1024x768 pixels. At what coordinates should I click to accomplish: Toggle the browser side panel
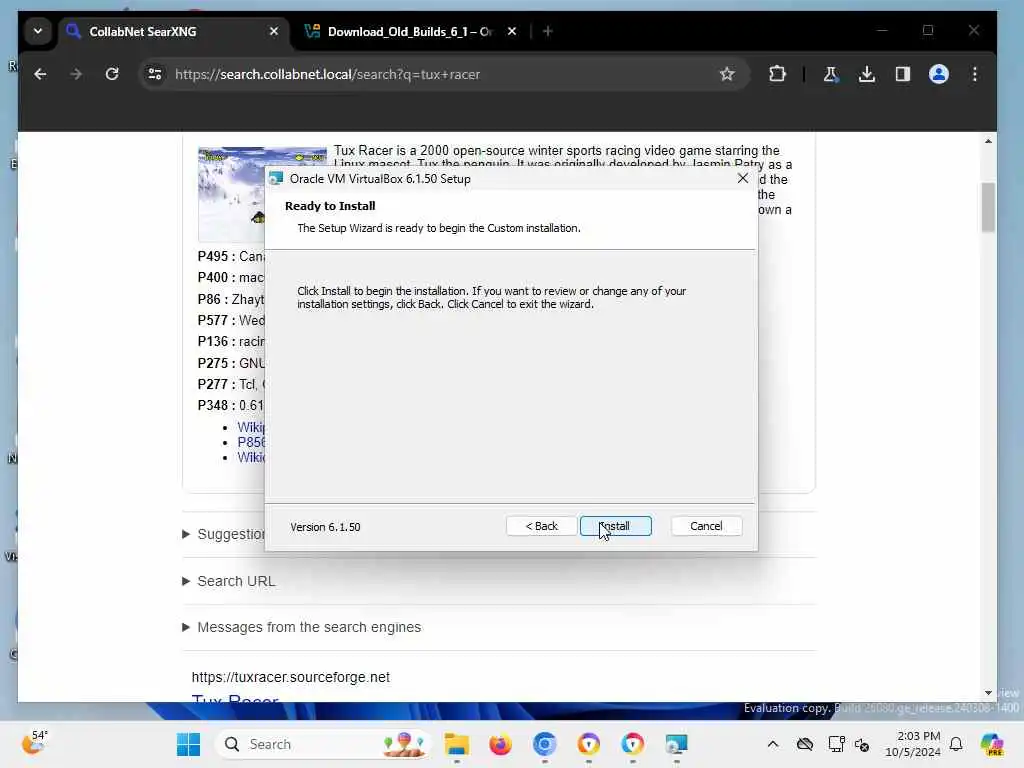(903, 74)
